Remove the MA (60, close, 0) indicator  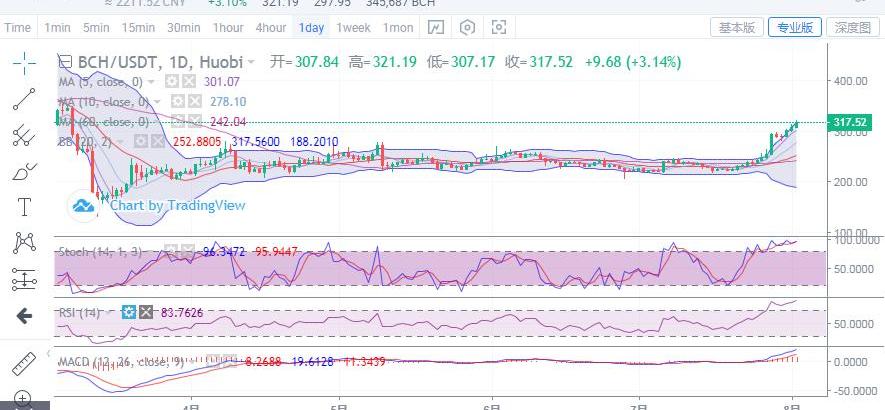(x=195, y=121)
